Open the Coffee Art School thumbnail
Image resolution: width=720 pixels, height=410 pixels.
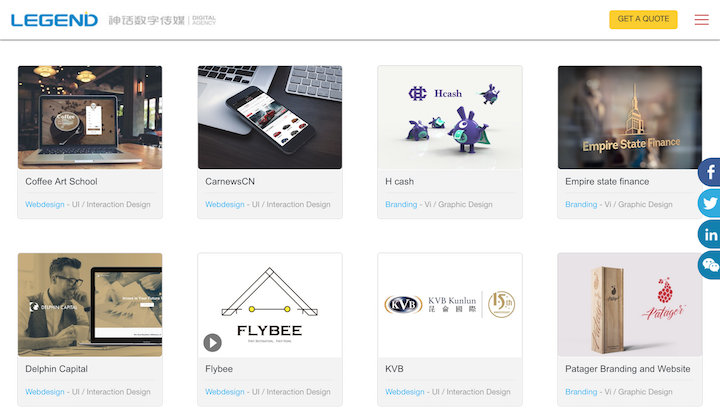tap(90, 118)
